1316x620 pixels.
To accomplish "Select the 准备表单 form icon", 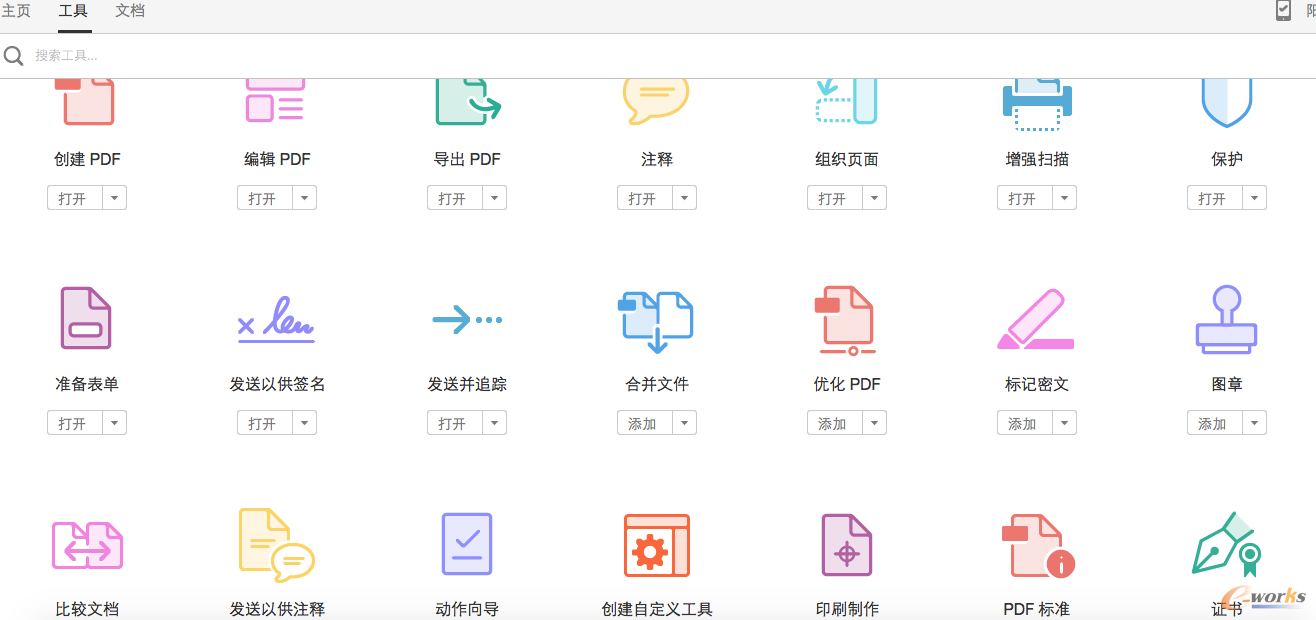I will [x=86, y=318].
